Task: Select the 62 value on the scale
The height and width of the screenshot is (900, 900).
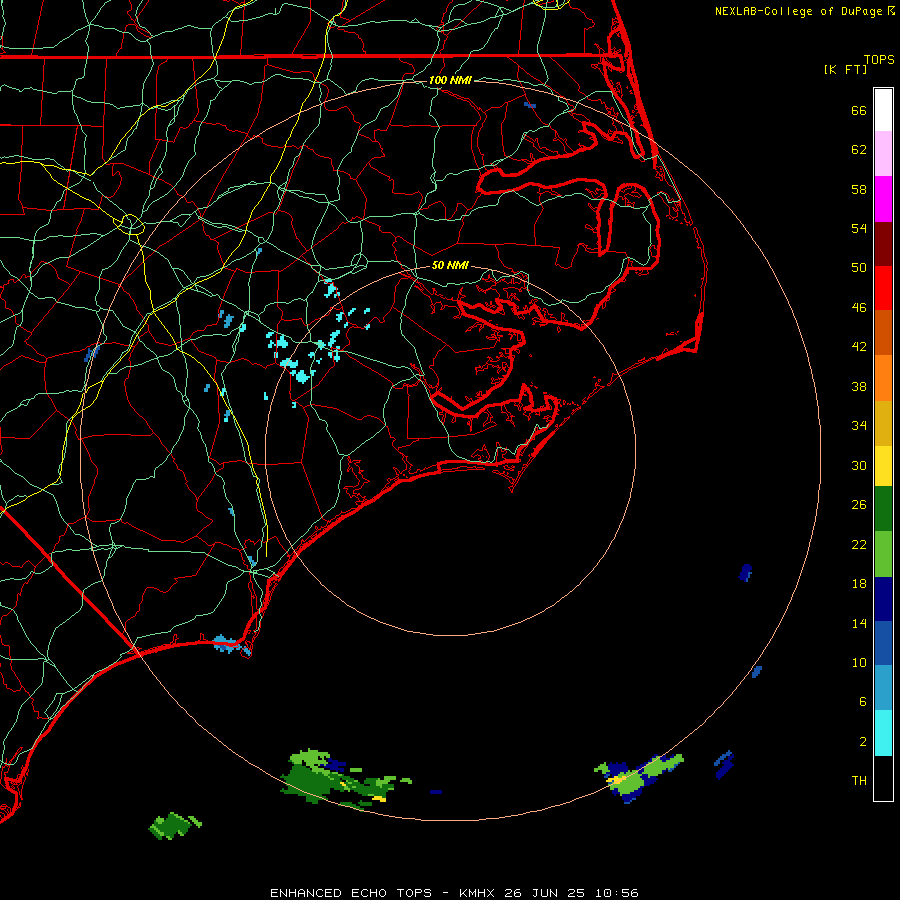Action: click(x=859, y=150)
